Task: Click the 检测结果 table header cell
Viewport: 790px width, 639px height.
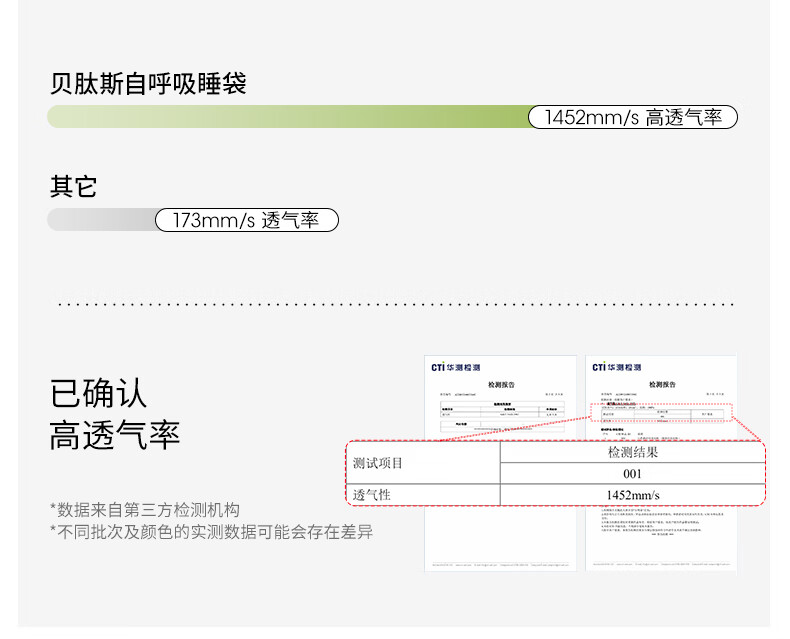Action: pyautogui.click(x=632, y=453)
